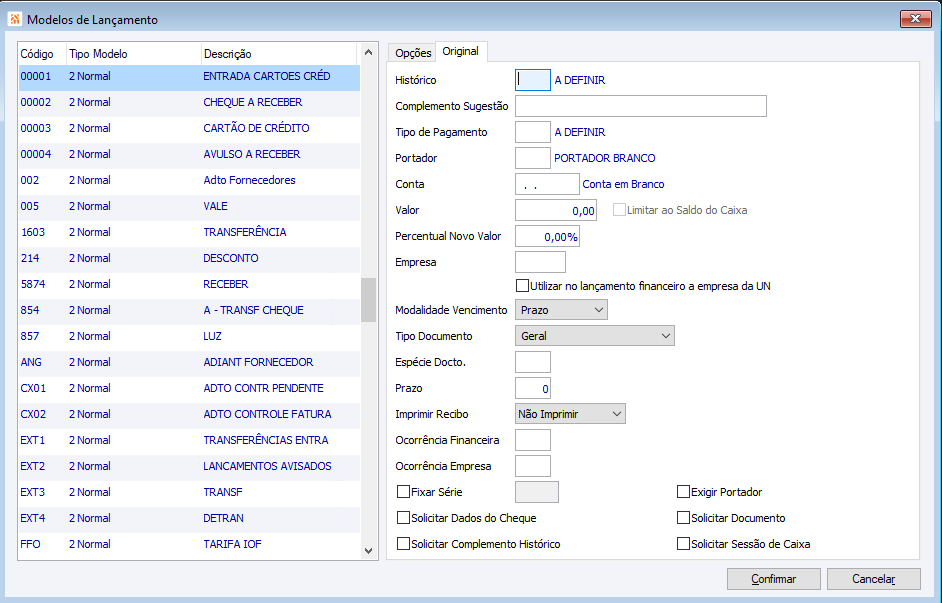Check Utilizar no lançamento financeiro a empresa da UN

coord(522,286)
